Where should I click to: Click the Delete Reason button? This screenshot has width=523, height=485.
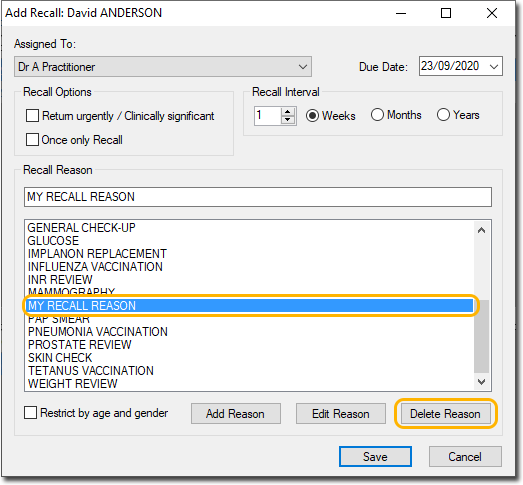(446, 414)
